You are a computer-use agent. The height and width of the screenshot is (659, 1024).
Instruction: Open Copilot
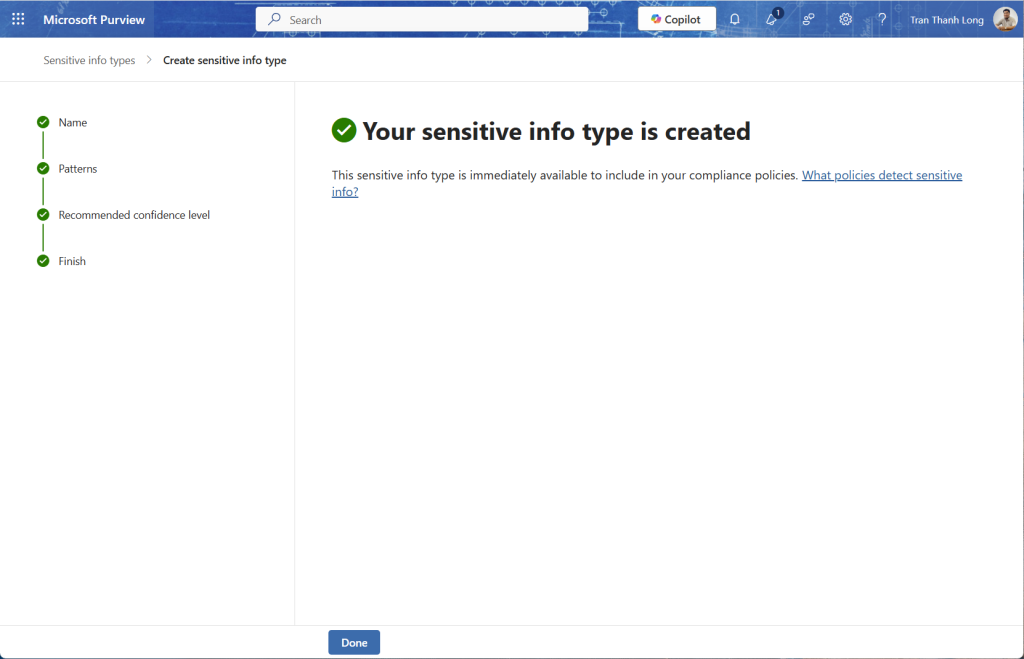point(677,19)
